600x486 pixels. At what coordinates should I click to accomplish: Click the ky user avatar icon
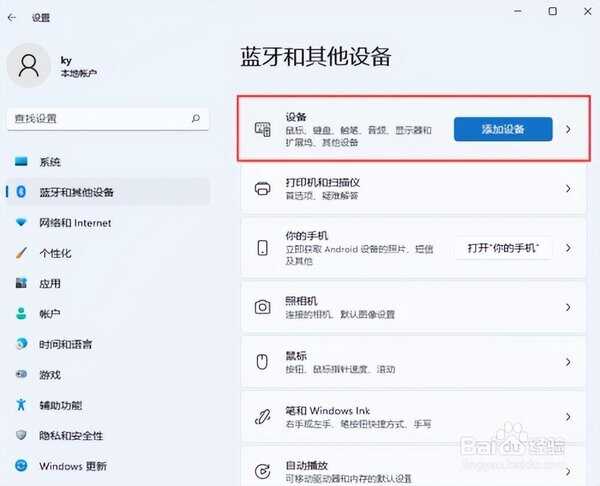(29, 65)
